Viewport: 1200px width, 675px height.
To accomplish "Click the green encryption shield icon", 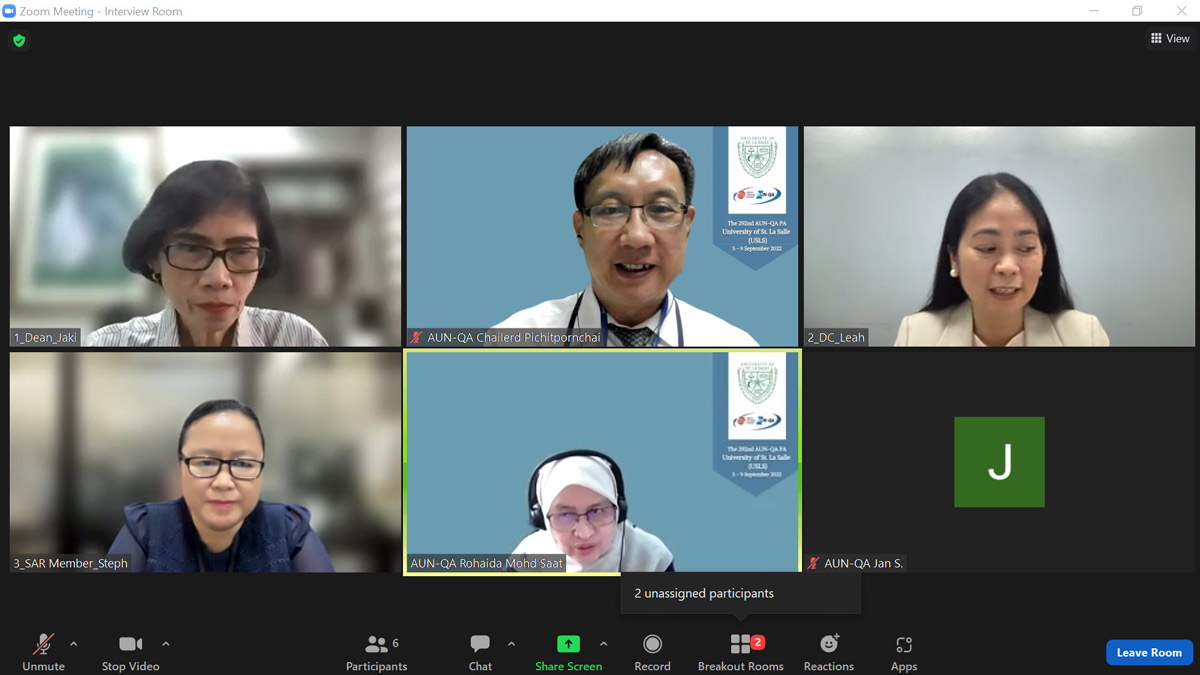I will pos(19,41).
